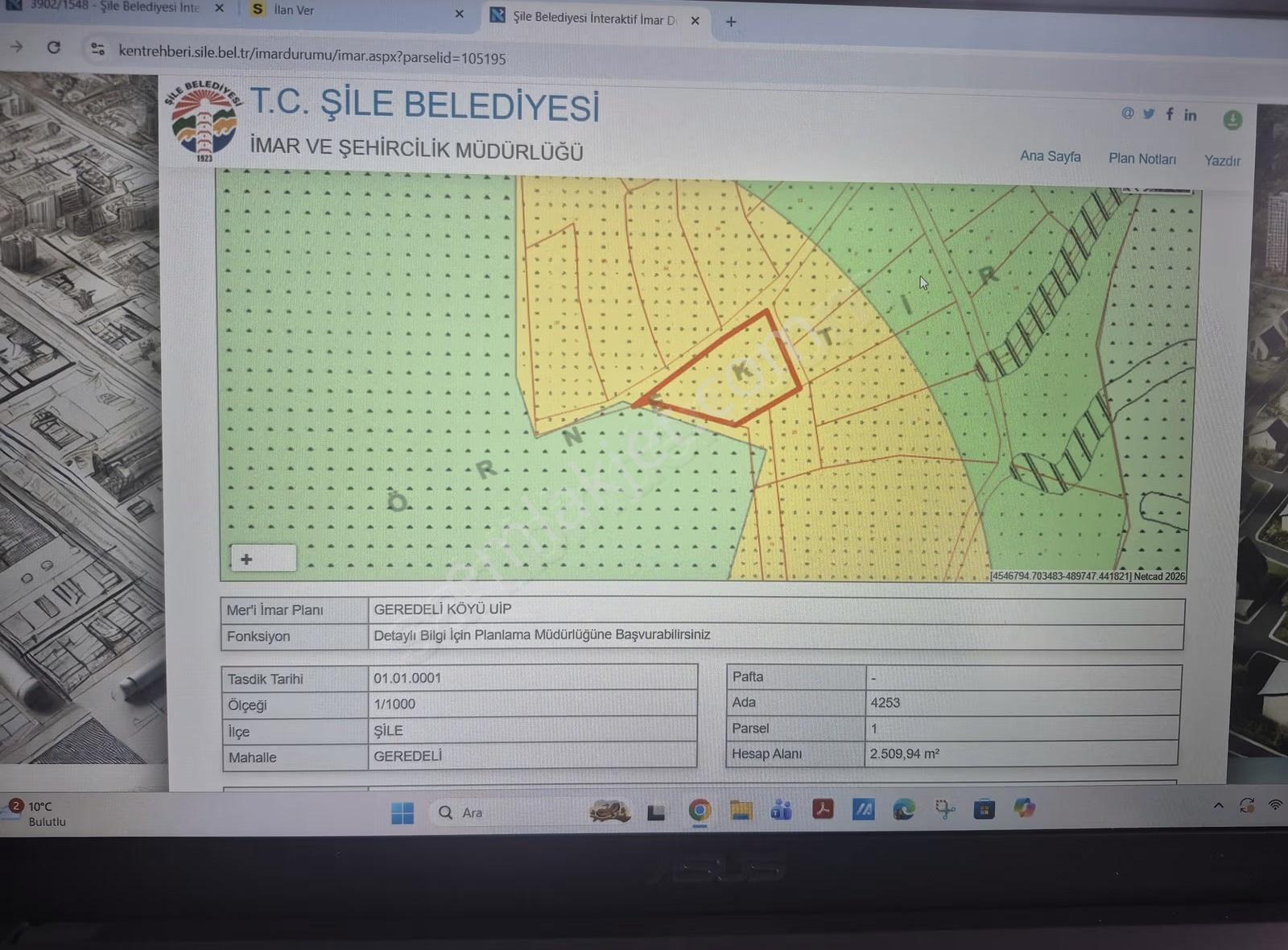This screenshot has height=950, width=1288.
Task: Click the green download icon
Action: click(x=1232, y=120)
